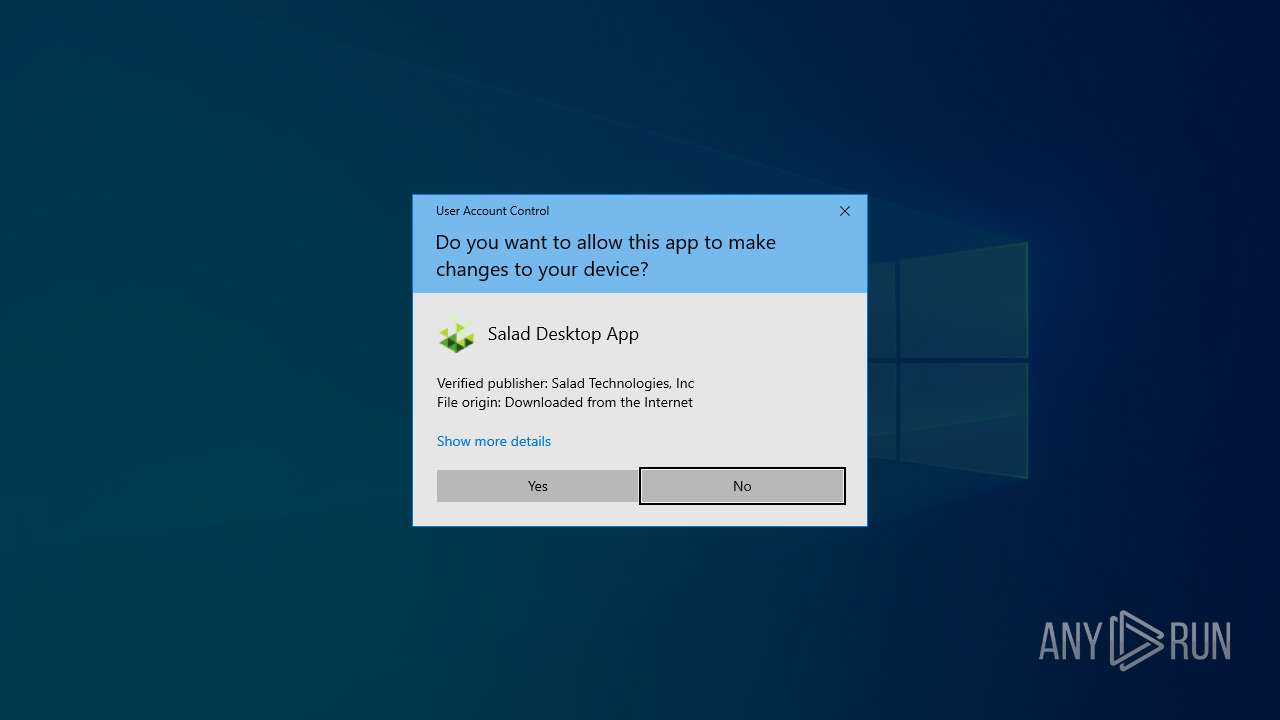Image resolution: width=1280 pixels, height=720 pixels.
Task: Click 'Verified publisher: Salad Technologies, Inc' text
Action: (565, 383)
